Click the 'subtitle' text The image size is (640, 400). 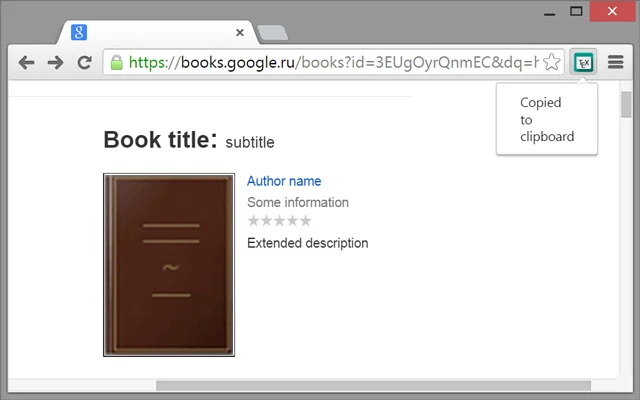(x=250, y=142)
